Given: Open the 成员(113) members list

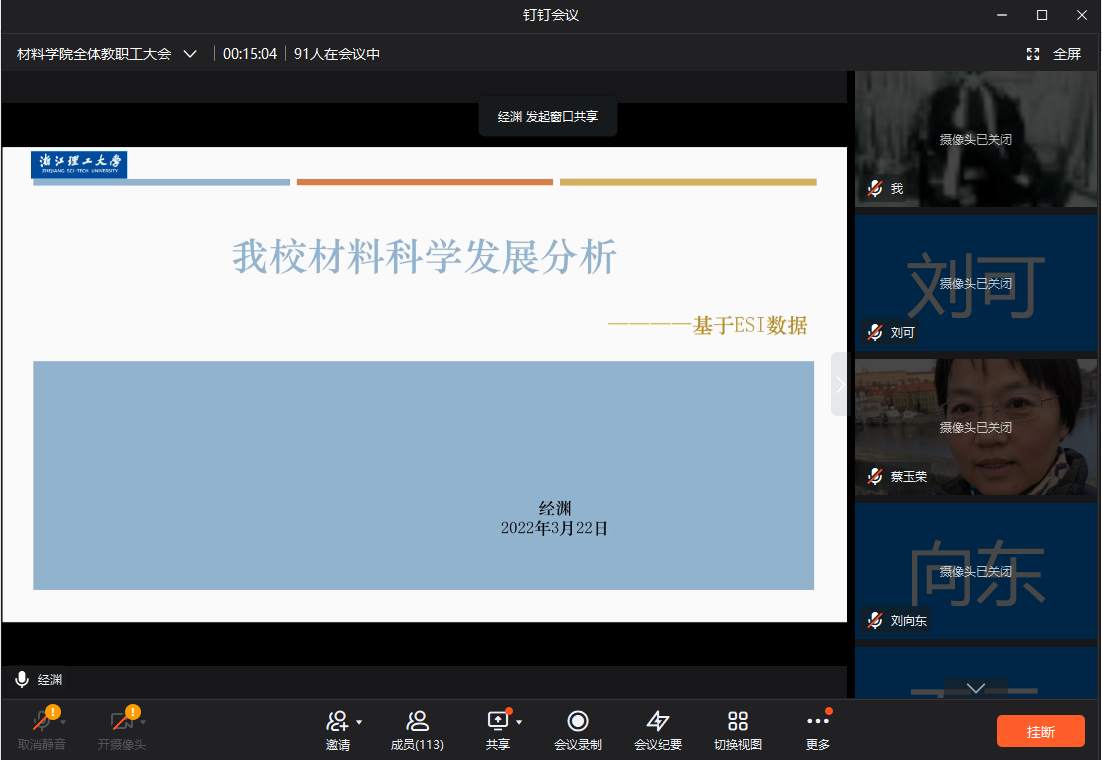Looking at the screenshot, I should [417, 721].
